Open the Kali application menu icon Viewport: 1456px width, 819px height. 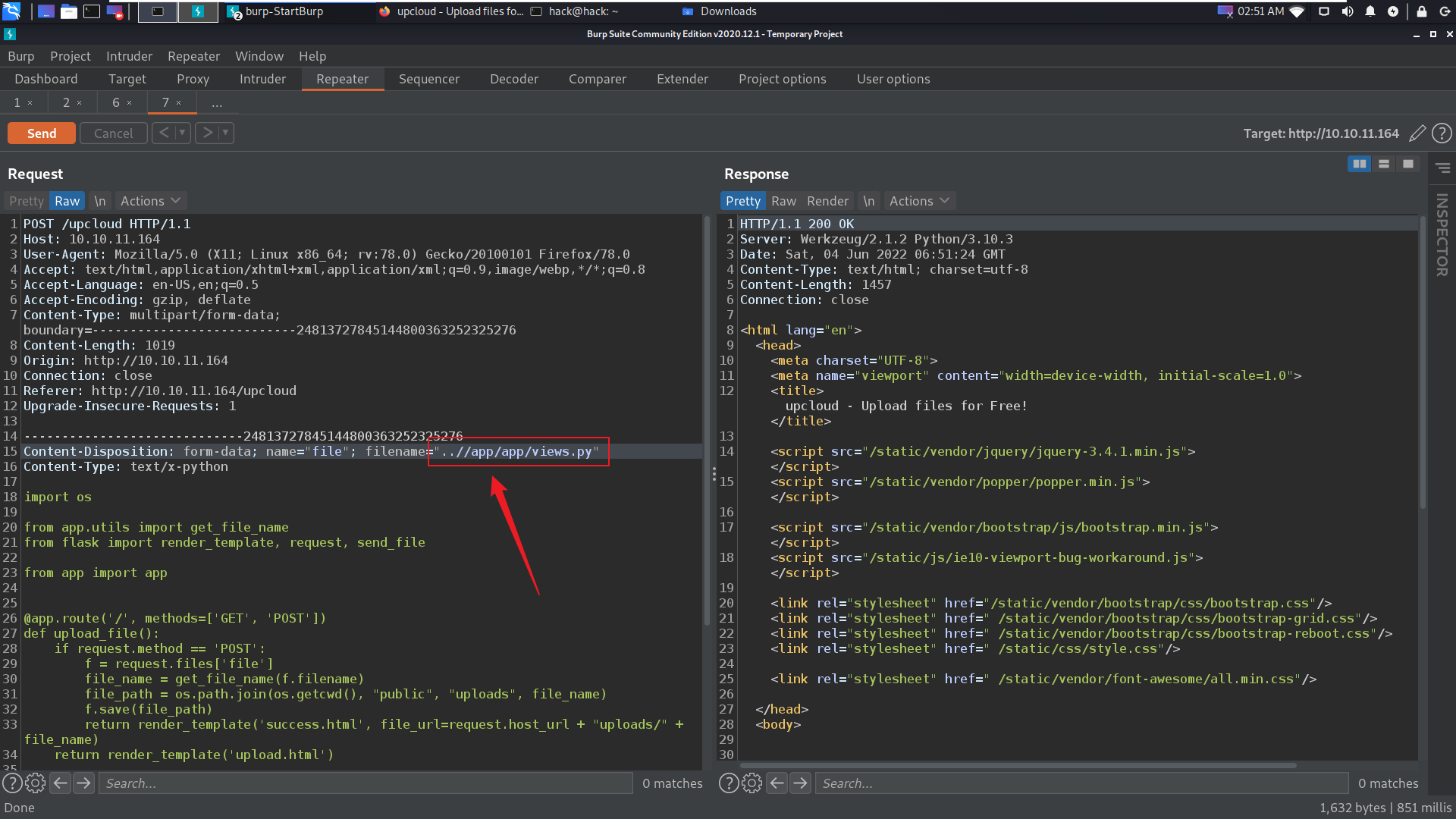pyautogui.click(x=11, y=11)
